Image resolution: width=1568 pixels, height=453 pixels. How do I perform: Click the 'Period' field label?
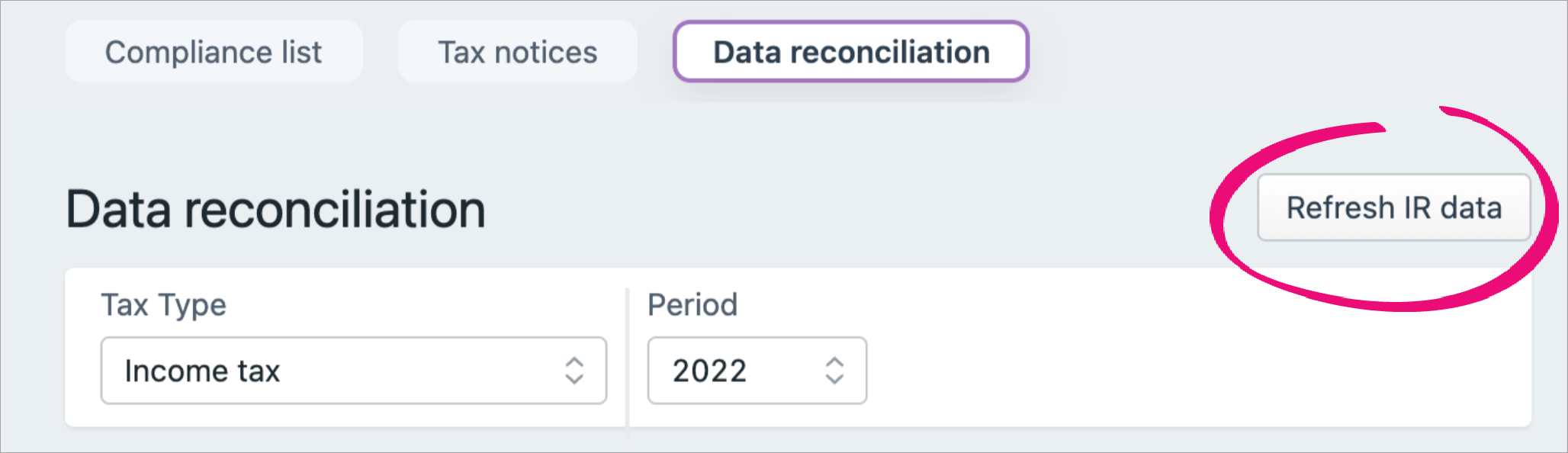coord(692,305)
